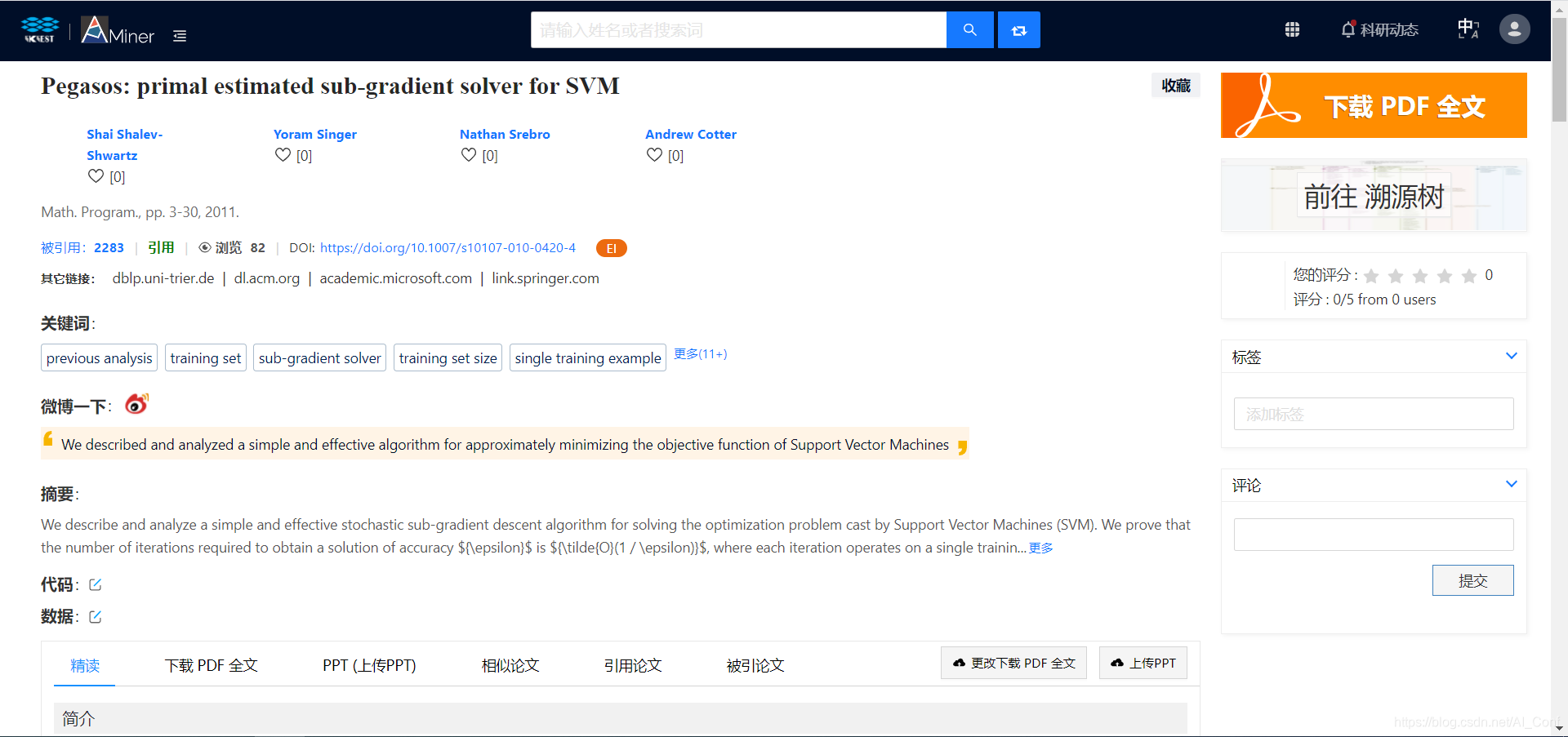Image resolution: width=1568 pixels, height=737 pixels.
Task: Click the 收藏 bookmark button
Action: 1176,86
